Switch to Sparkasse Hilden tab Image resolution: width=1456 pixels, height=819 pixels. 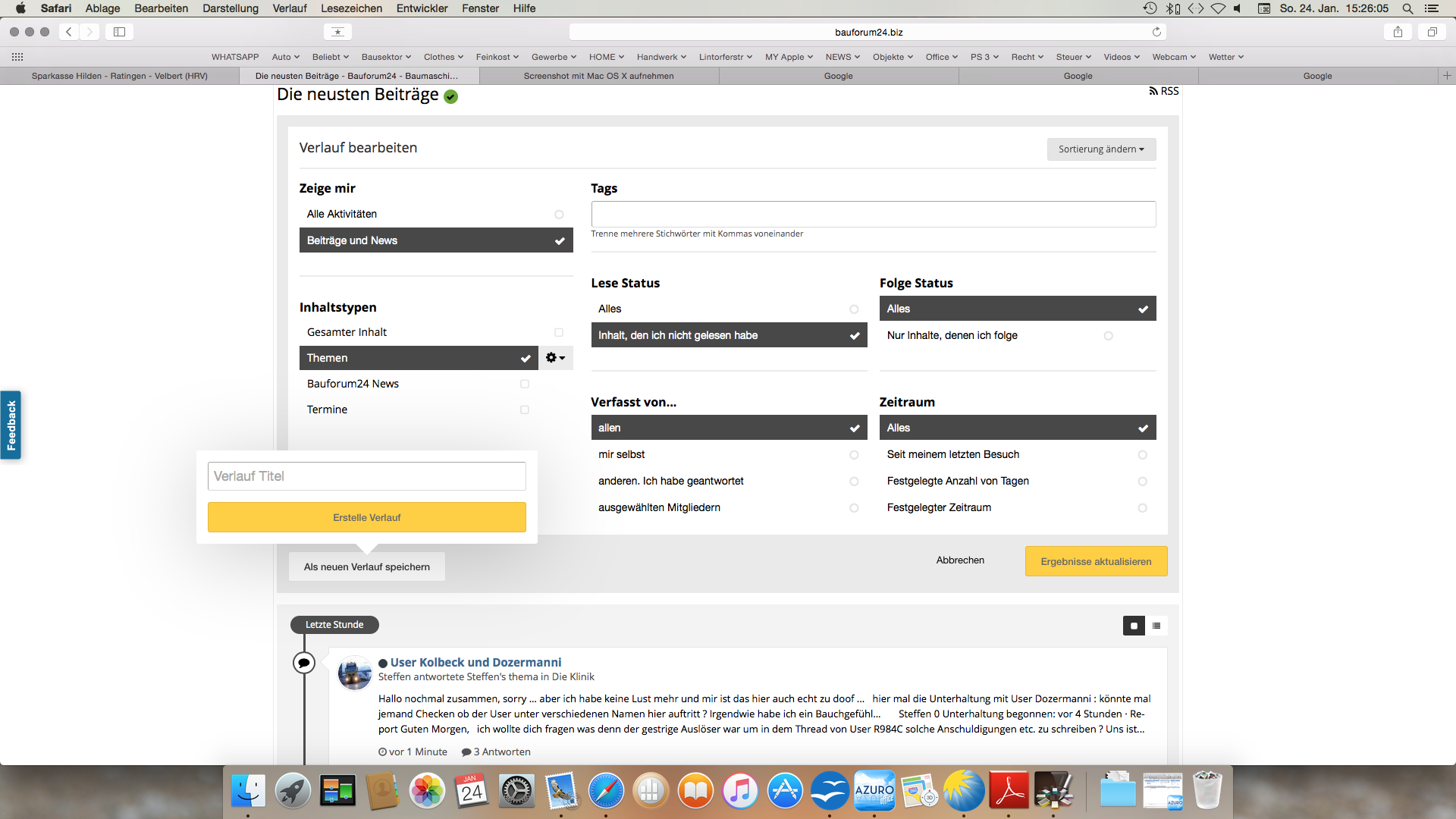click(x=120, y=76)
